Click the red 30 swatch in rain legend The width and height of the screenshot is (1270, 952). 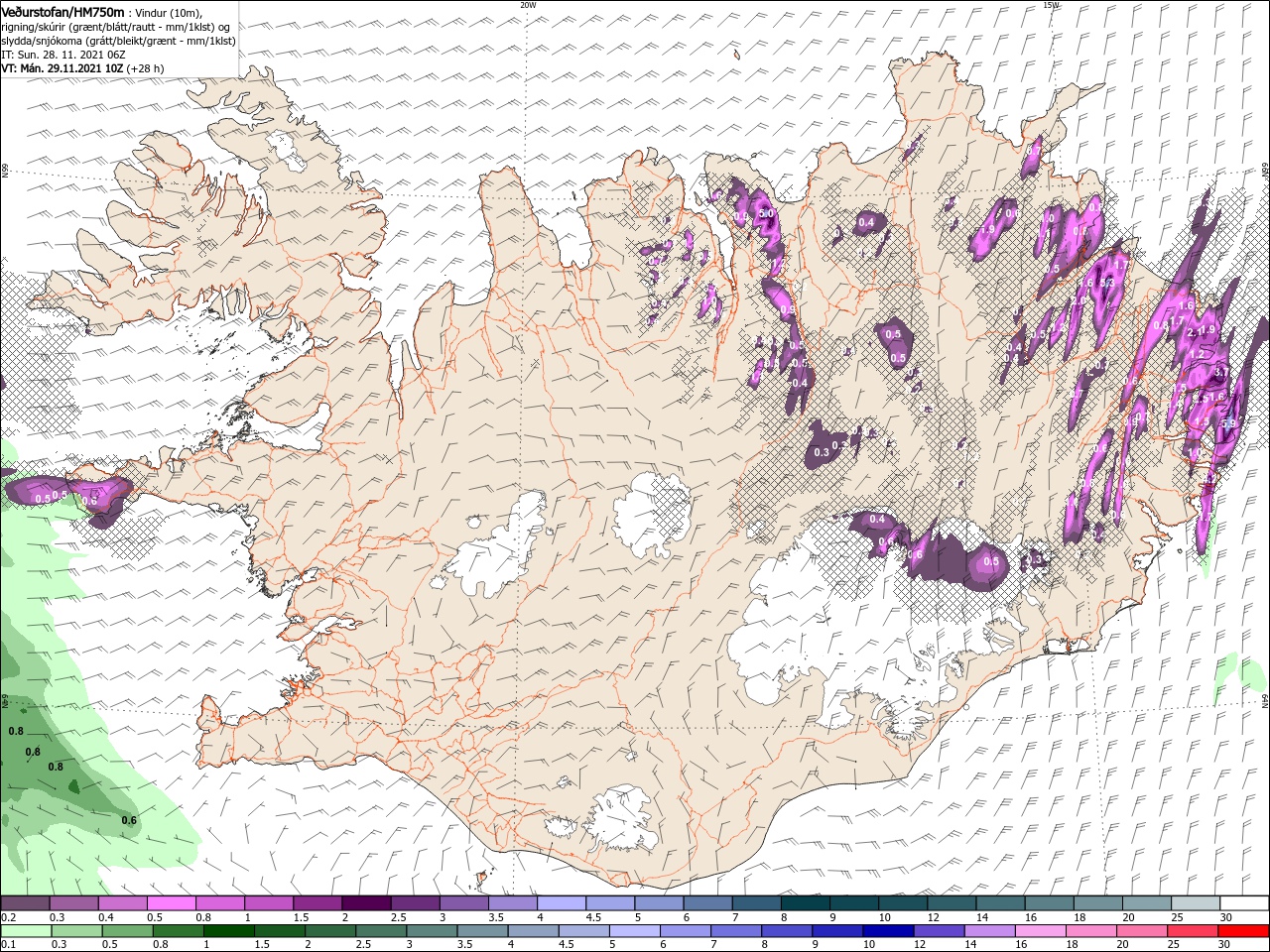pyautogui.click(x=1243, y=931)
